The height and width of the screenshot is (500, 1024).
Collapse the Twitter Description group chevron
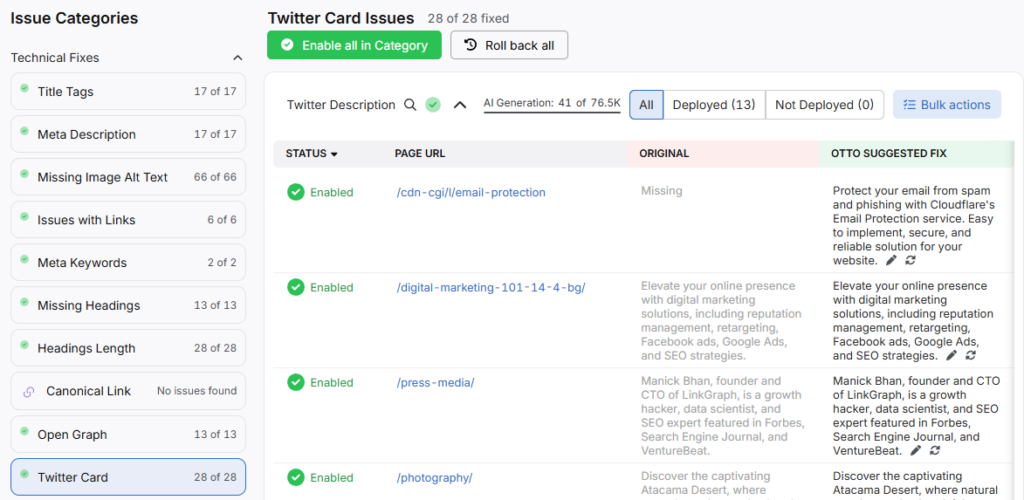coord(460,105)
